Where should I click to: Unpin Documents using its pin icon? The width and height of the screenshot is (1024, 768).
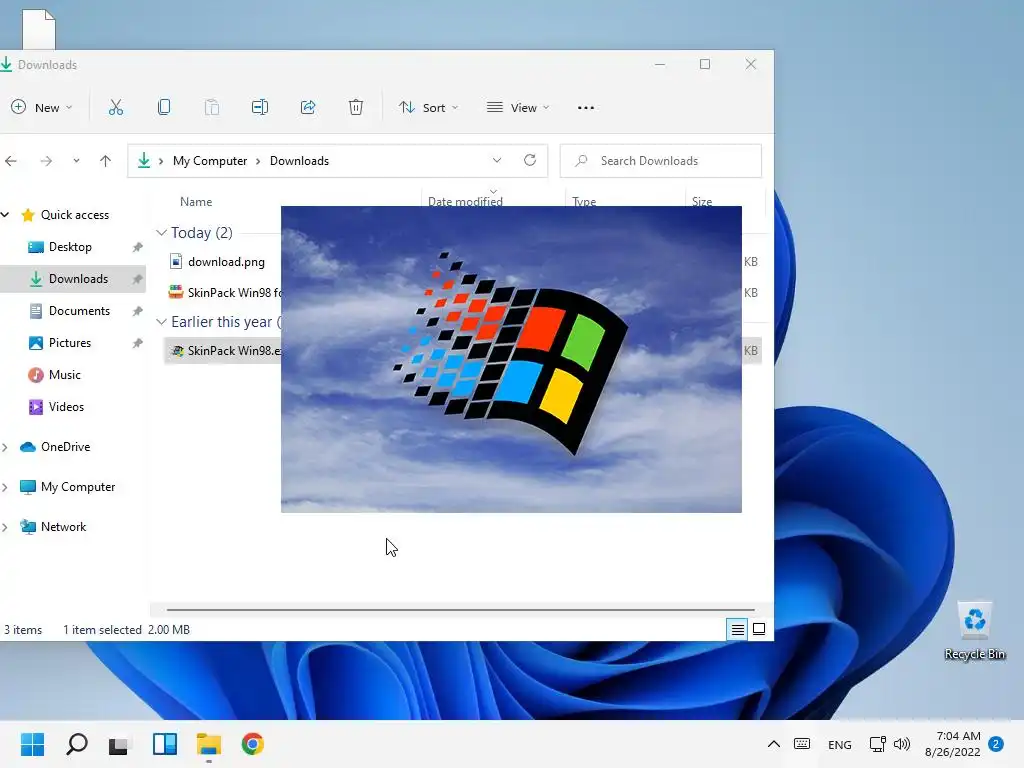[137, 311]
